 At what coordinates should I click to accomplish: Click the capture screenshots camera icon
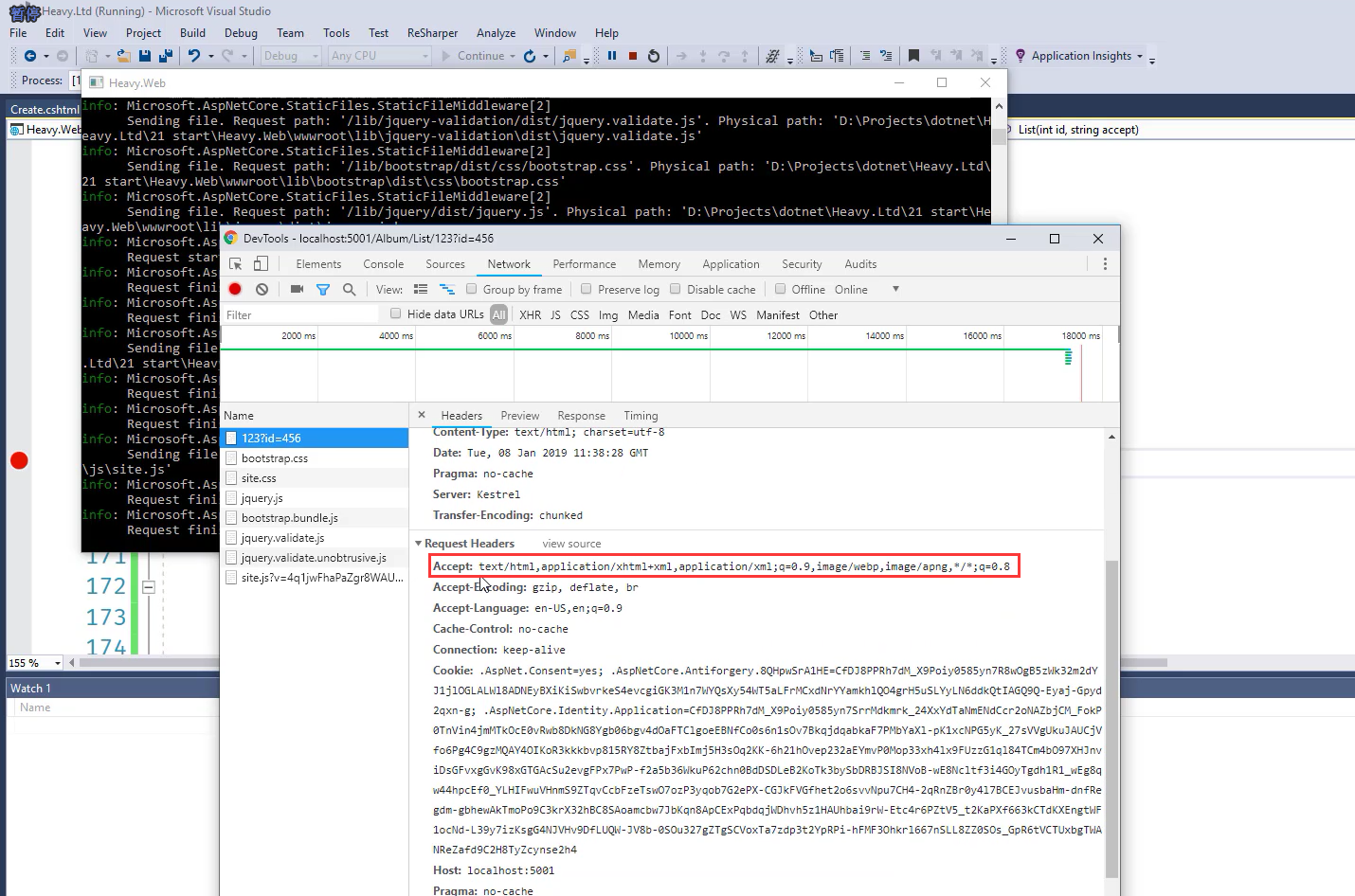(x=297, y=289)
